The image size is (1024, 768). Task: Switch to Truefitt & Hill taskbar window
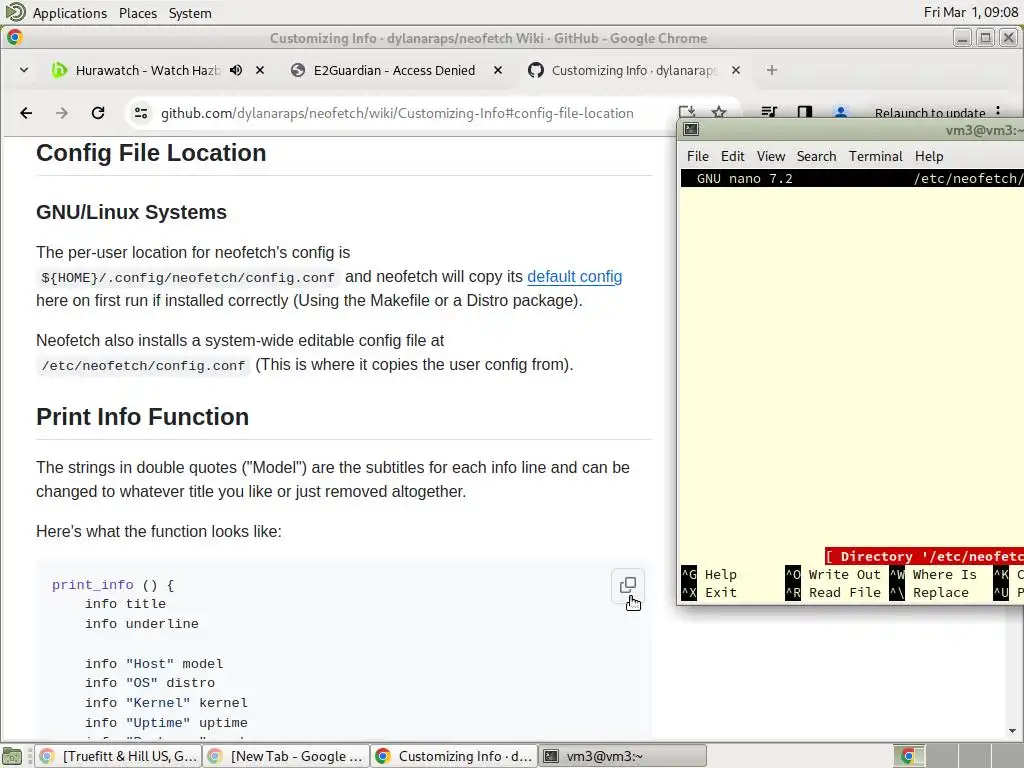[x=117, y=756]
